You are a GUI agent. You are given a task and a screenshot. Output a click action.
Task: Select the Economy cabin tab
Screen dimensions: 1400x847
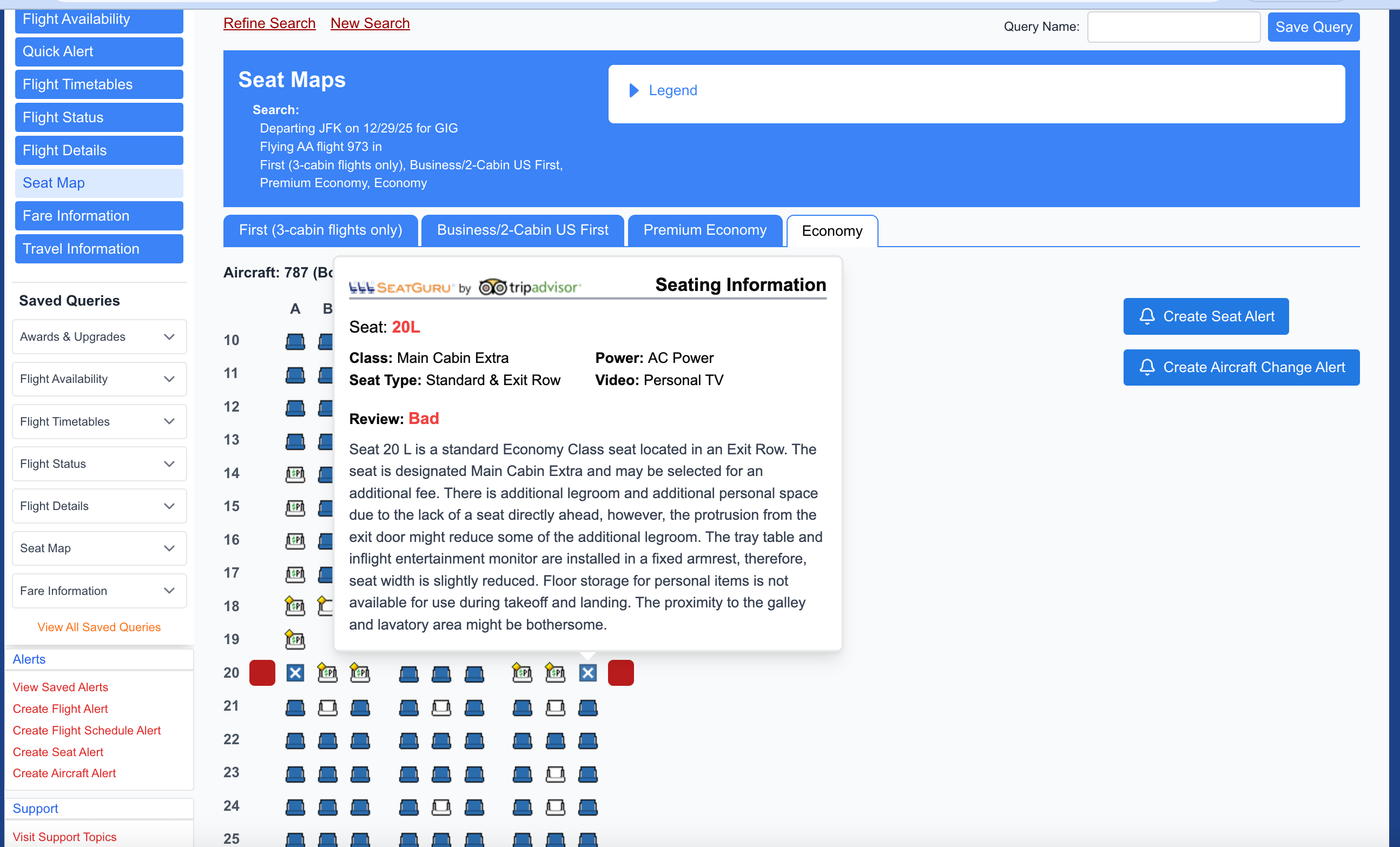[831, 230]
